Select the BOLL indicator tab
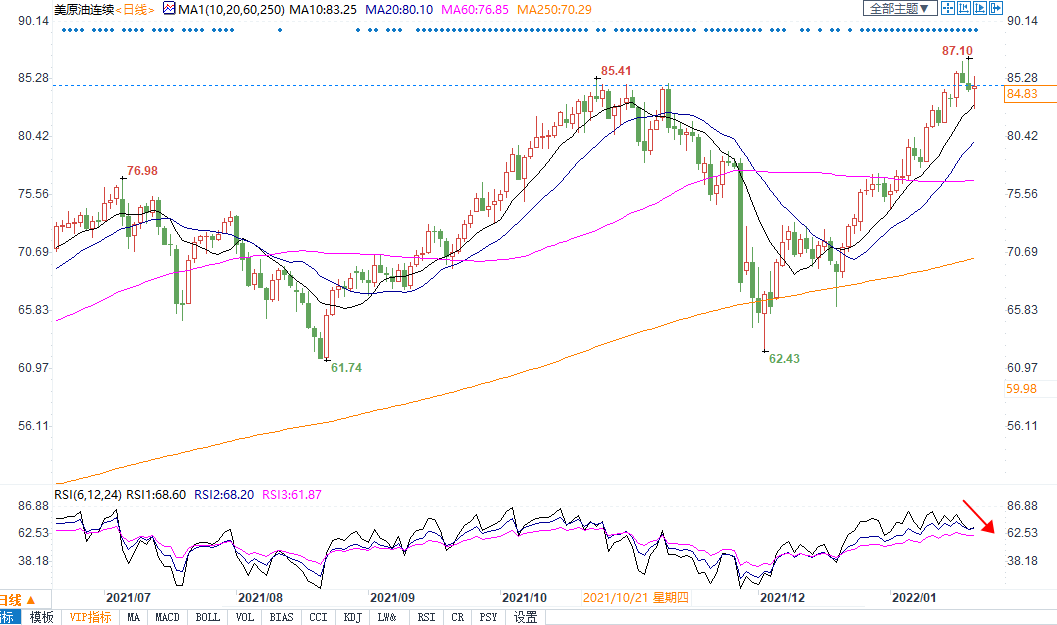This screenshot has height=625, width=1057. [x=207, y=617]
